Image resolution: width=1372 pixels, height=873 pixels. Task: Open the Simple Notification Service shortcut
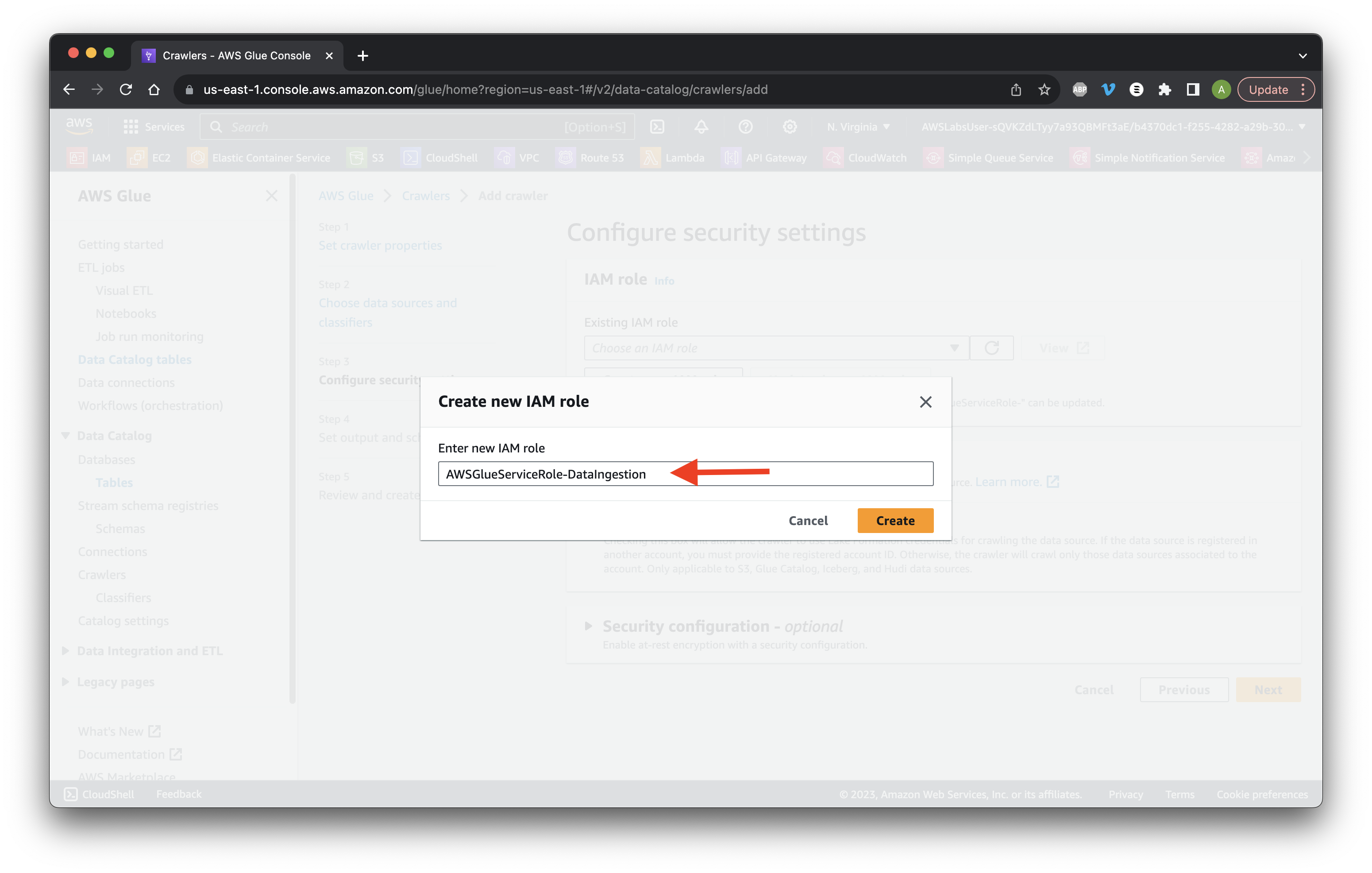(1148, 158)
